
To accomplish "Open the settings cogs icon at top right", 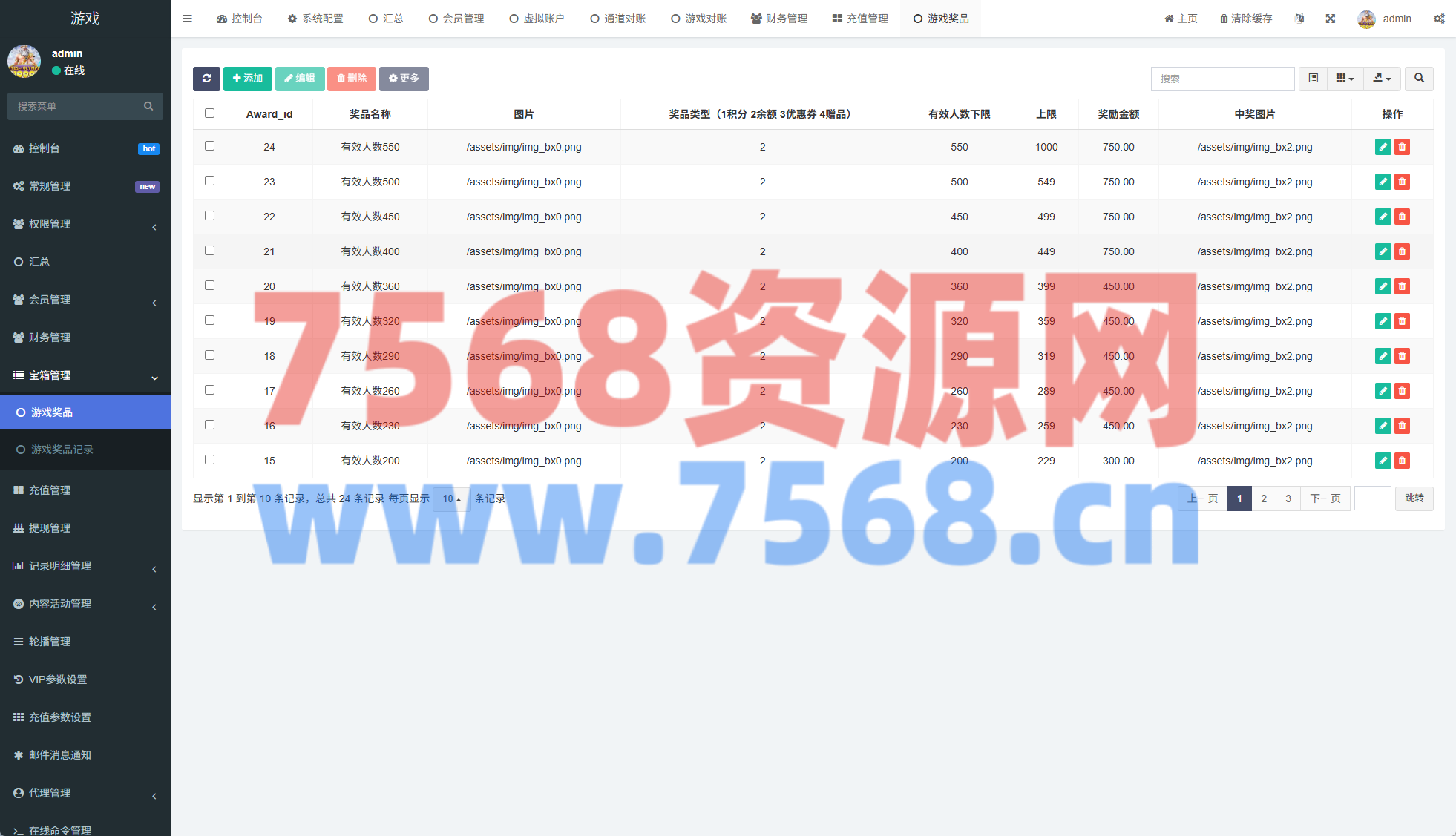I will pos(1439,19).
